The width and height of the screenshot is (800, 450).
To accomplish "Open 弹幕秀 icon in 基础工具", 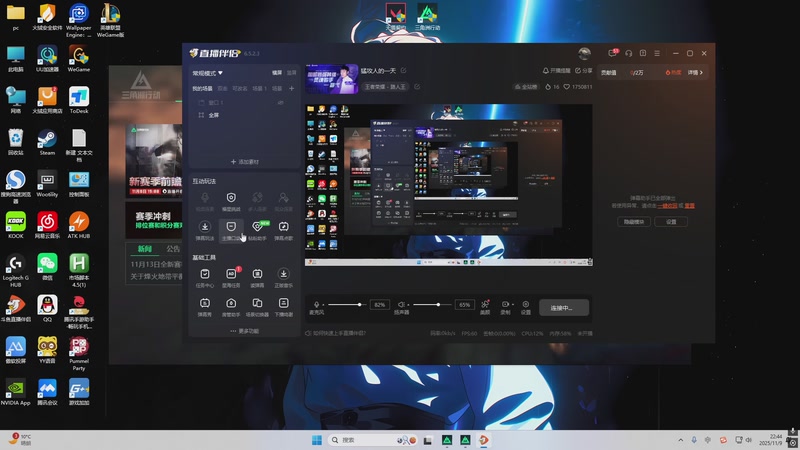I will click(205, 307).
